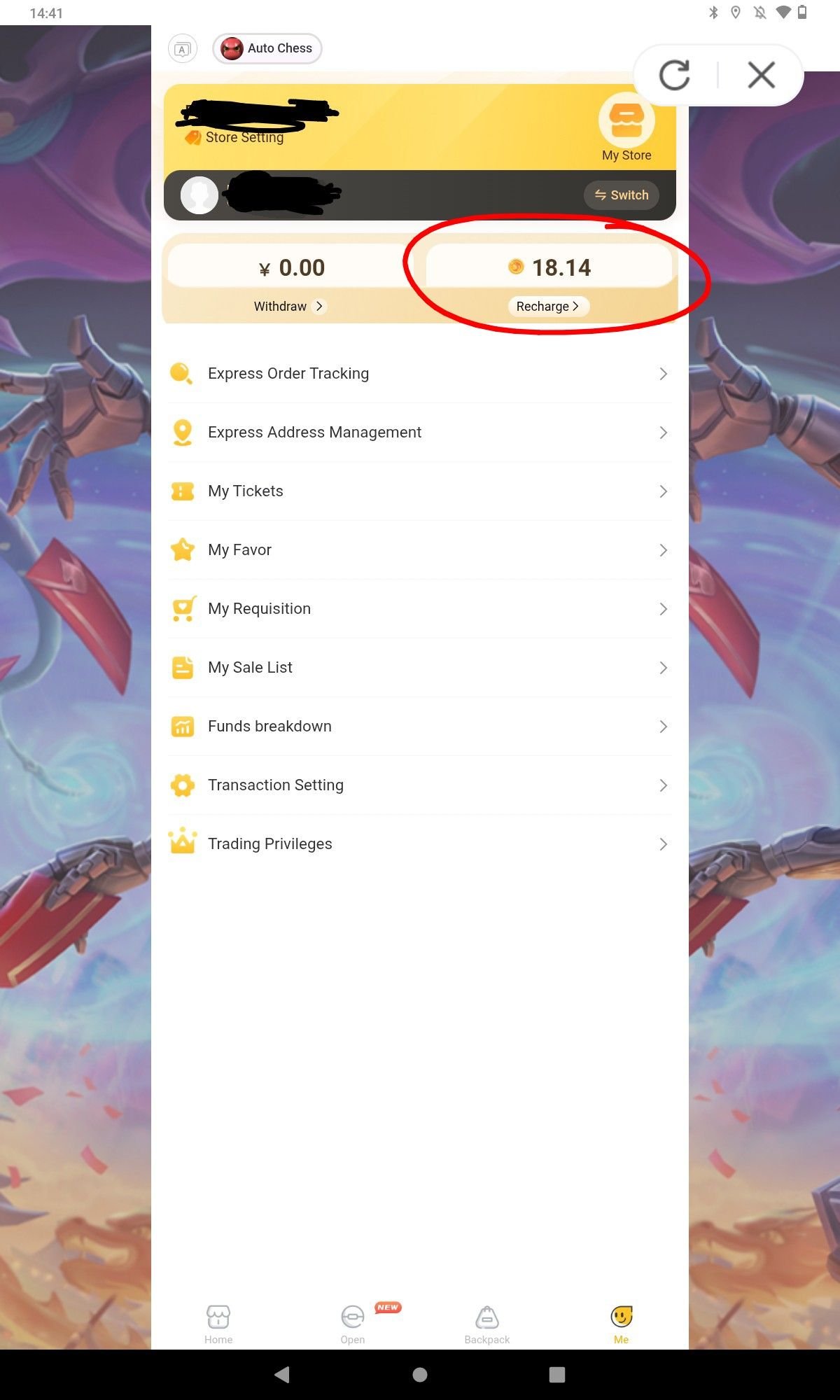Open Transaction Setting text entry

[276, 785]
